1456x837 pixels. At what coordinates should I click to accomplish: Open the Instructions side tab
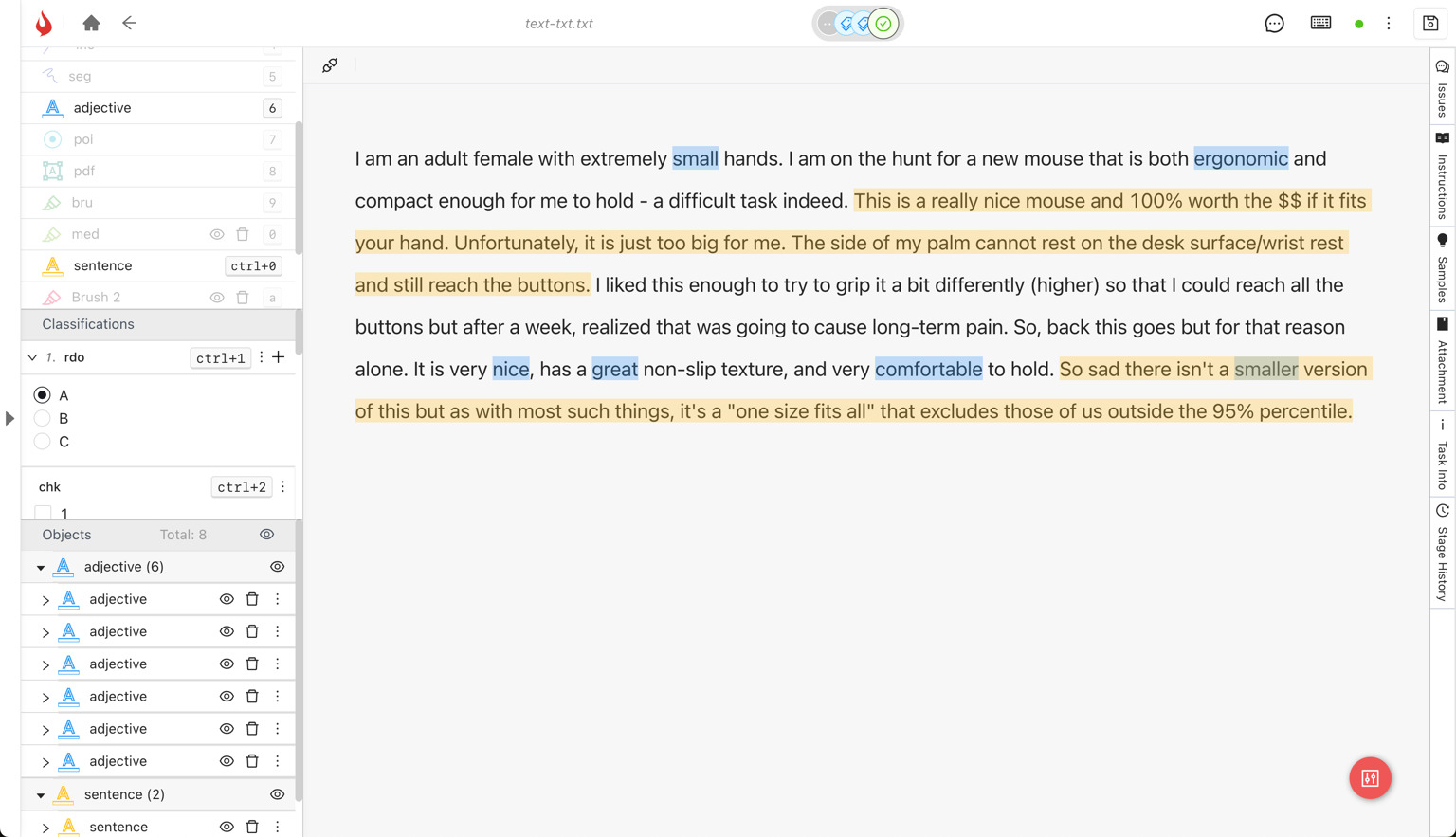click(x=1443, y=176)
